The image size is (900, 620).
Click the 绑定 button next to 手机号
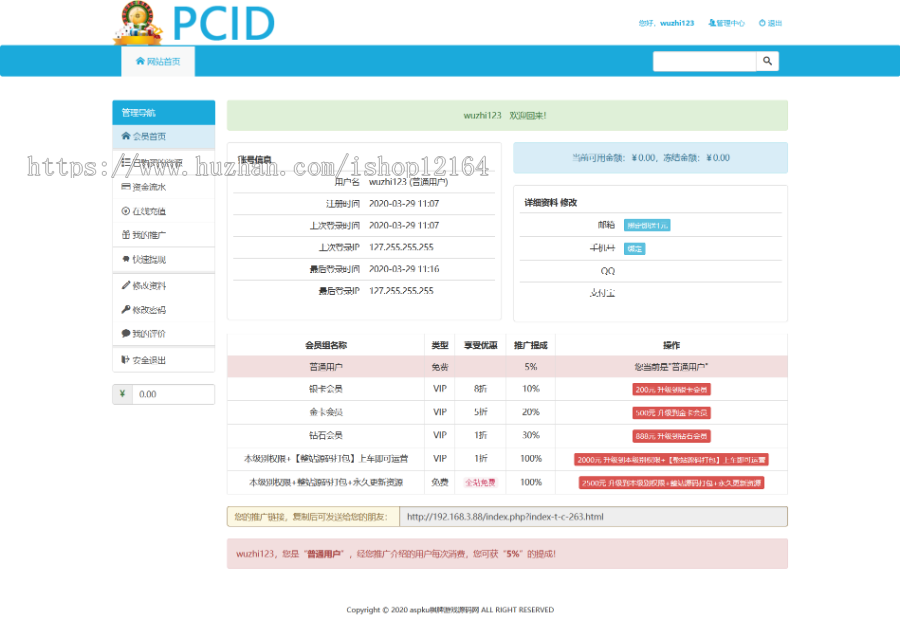pyautogui.click(x=634, y=249)
